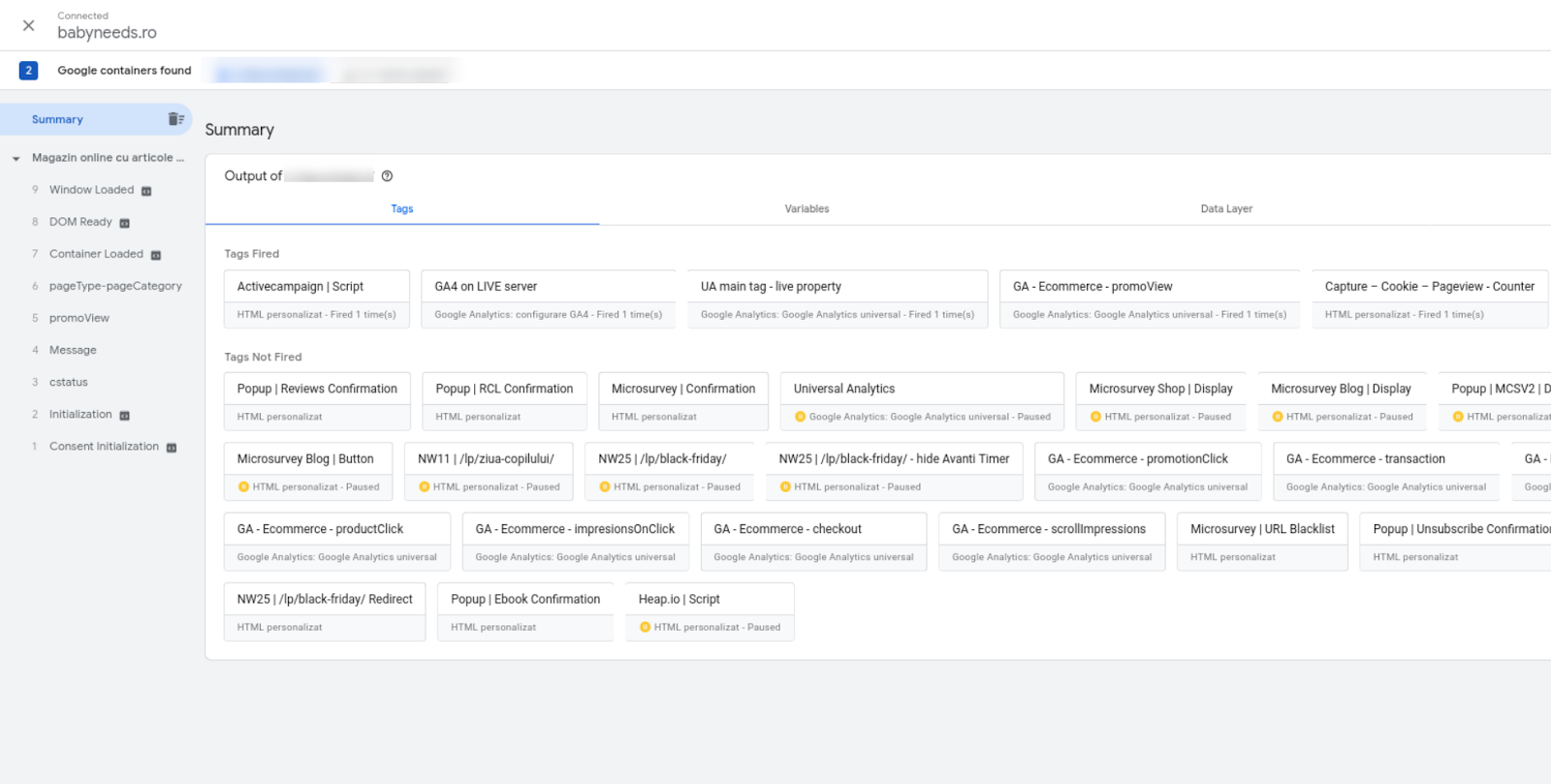Click the API icon next to Consent Initialization
Screen dimensions: 1551x784
point(172,448)
